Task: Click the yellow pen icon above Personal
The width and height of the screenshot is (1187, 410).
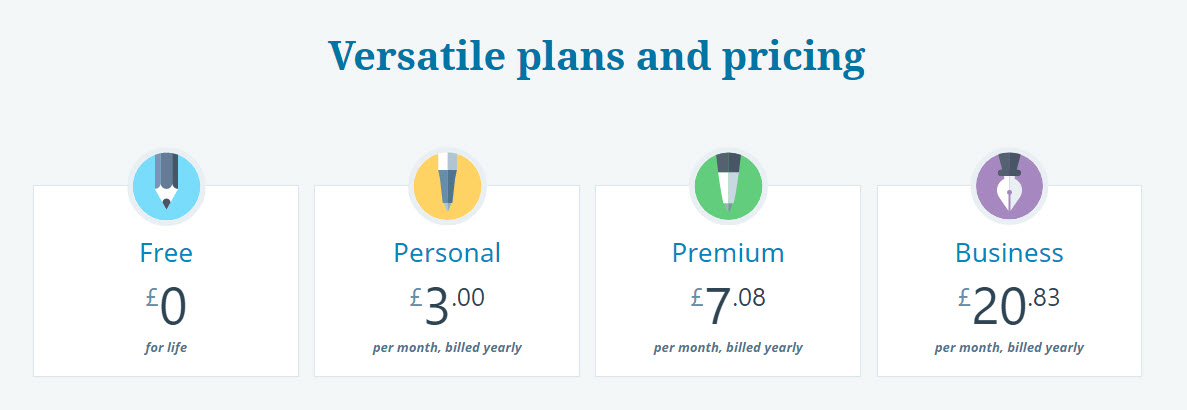Action: [447, 187]
